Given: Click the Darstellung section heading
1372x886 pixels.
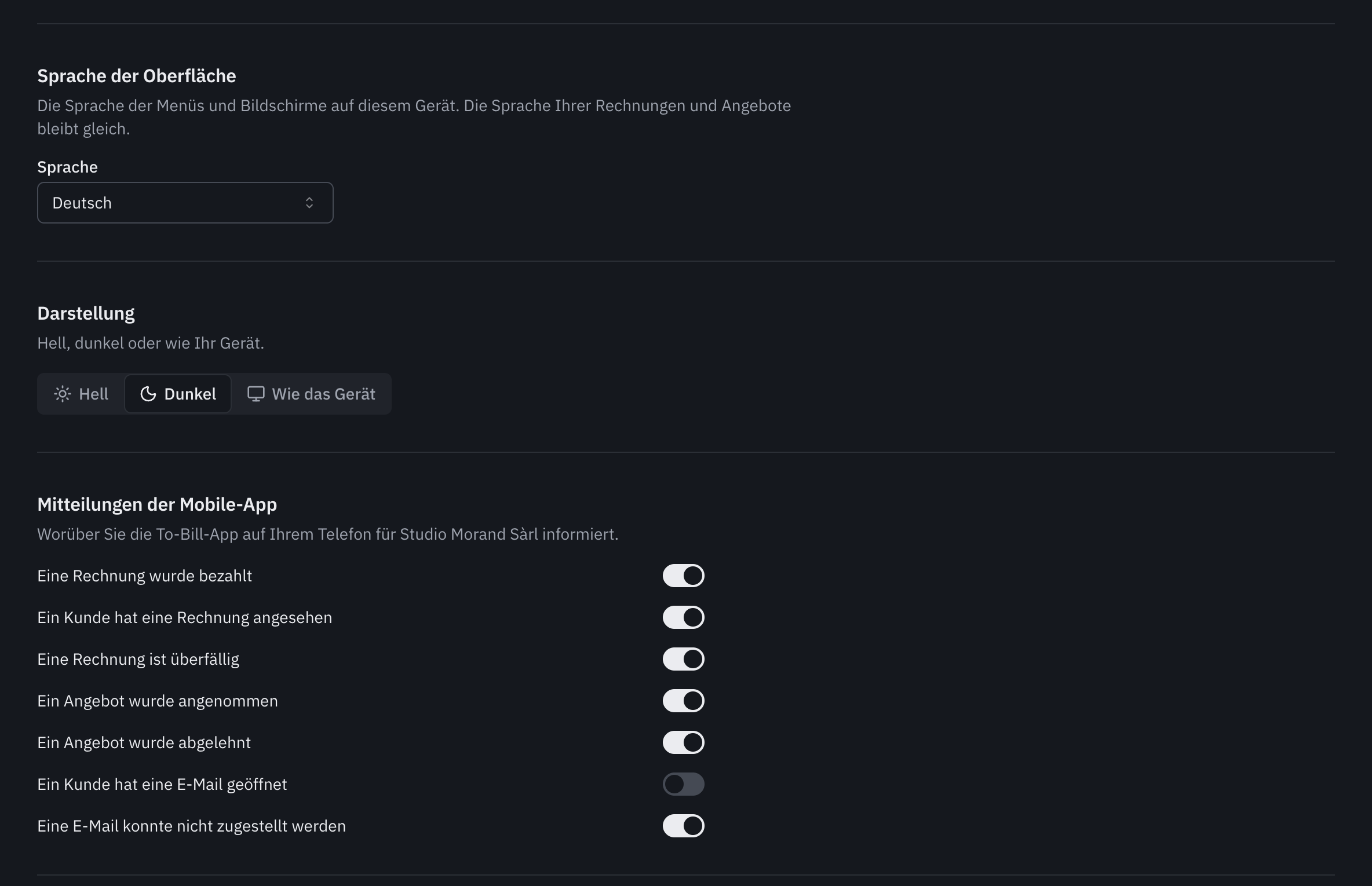Looking at the screenshot, I should (x=86, y=313).
